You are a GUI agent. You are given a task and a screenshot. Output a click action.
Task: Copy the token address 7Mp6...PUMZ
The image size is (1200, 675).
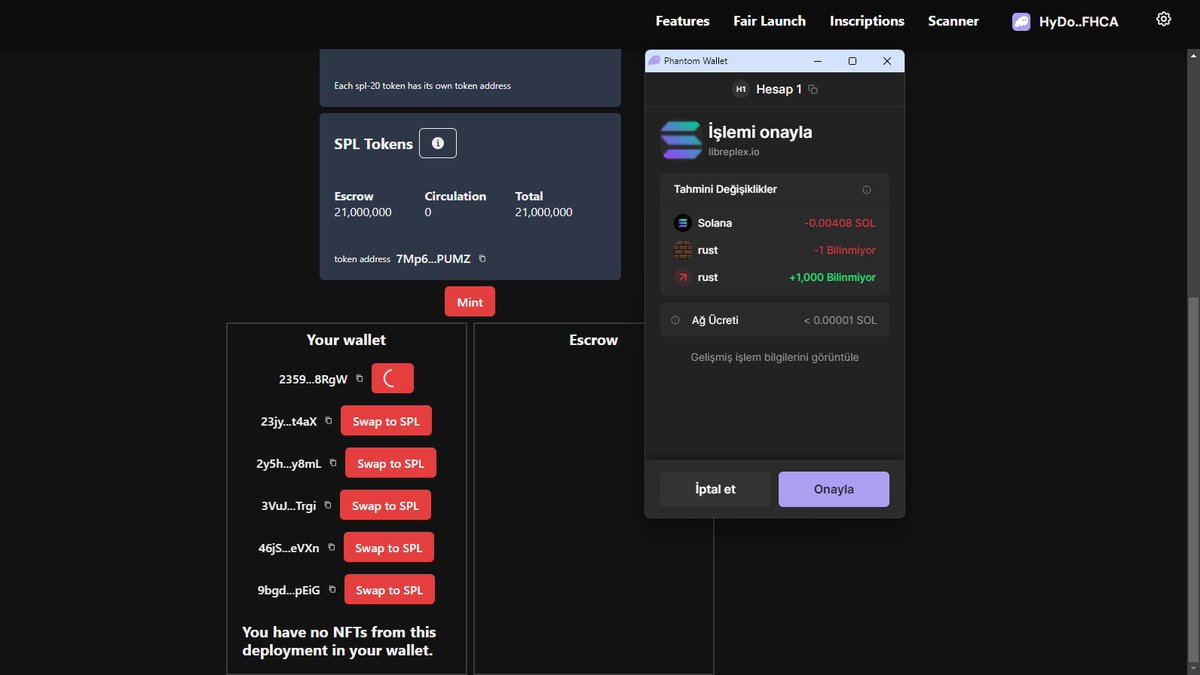483,259
